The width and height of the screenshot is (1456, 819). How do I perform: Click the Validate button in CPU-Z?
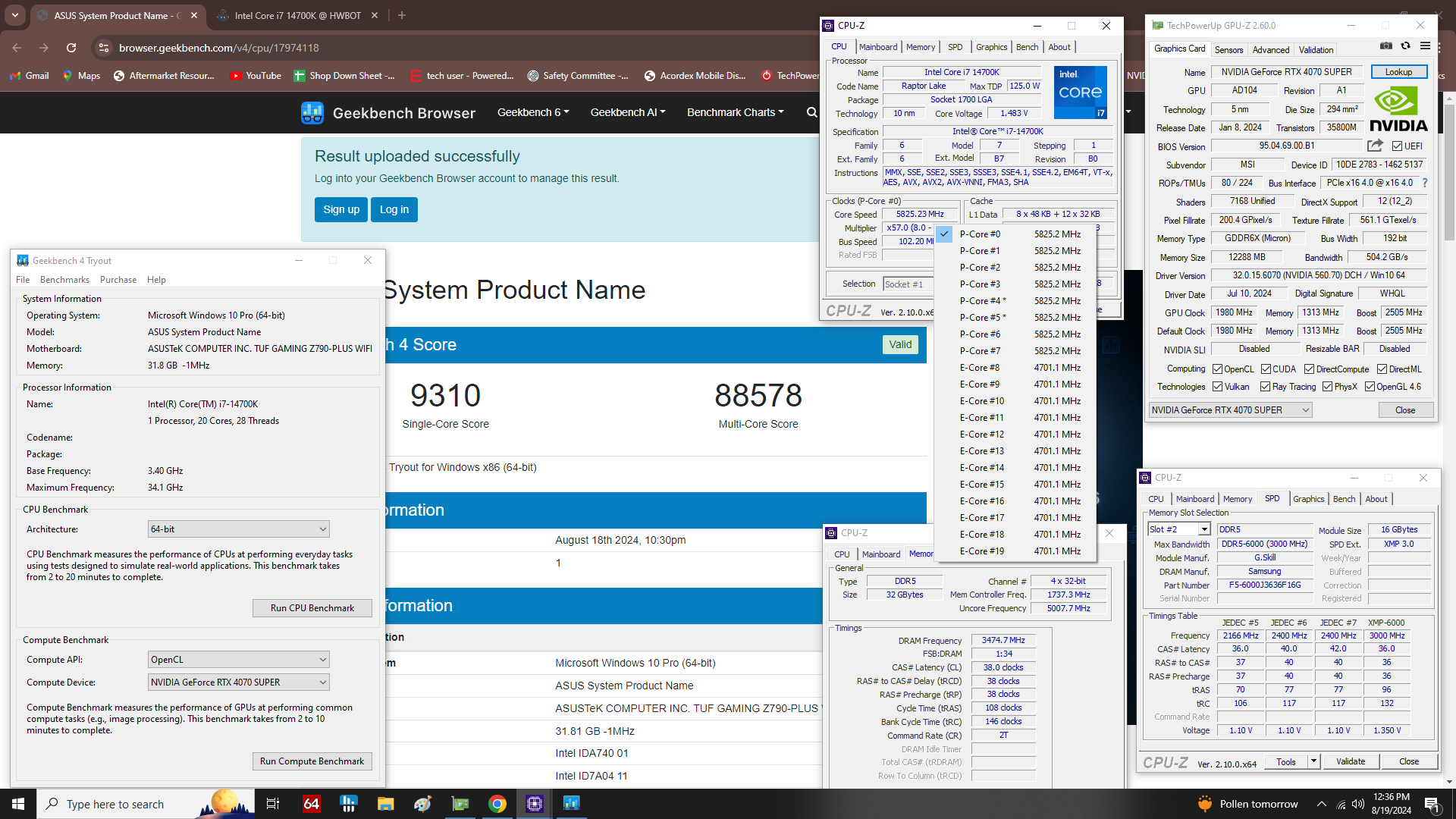(x=1350, y=761)
